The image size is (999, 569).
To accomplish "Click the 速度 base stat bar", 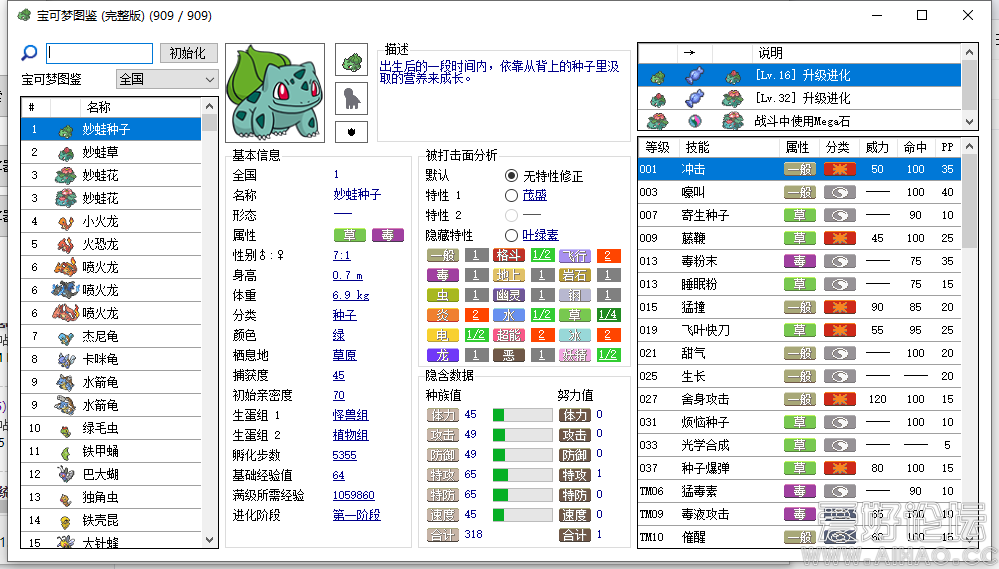I will [x=522, y=515].
